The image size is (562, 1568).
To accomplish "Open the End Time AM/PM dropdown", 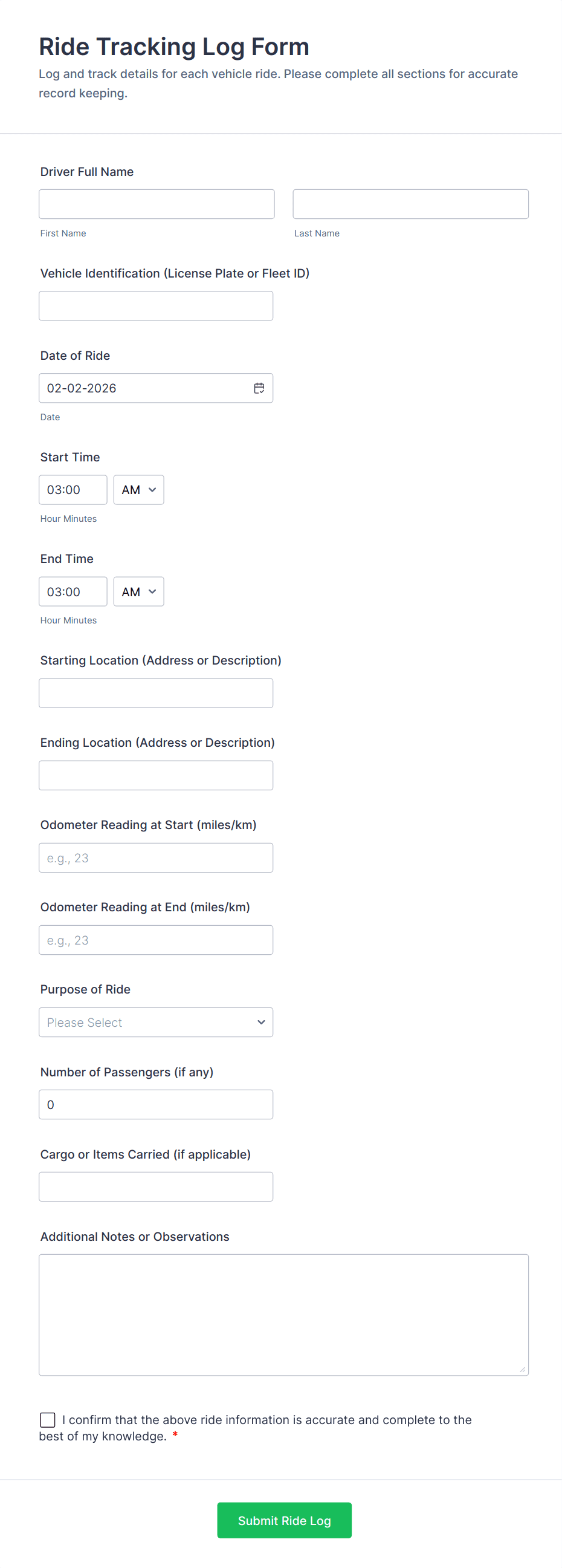I will (138, 591).
